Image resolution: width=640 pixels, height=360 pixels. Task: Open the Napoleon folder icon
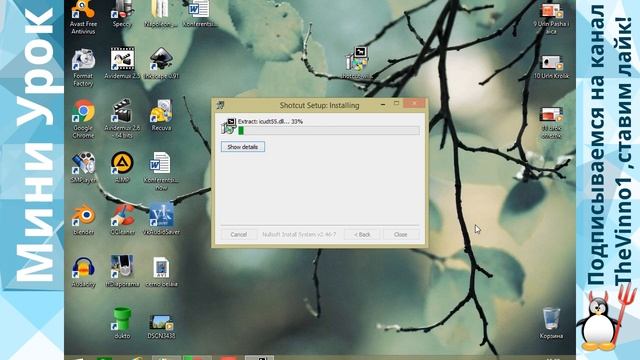click(161, 13)
